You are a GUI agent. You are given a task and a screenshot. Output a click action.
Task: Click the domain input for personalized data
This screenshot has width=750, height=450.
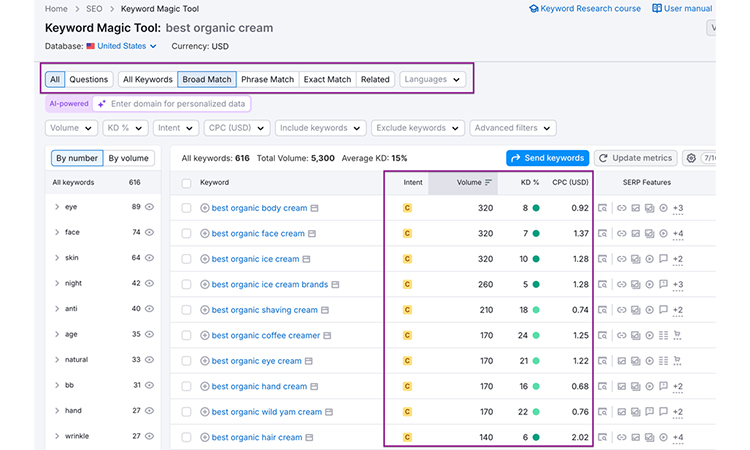(x=172, y=104)
